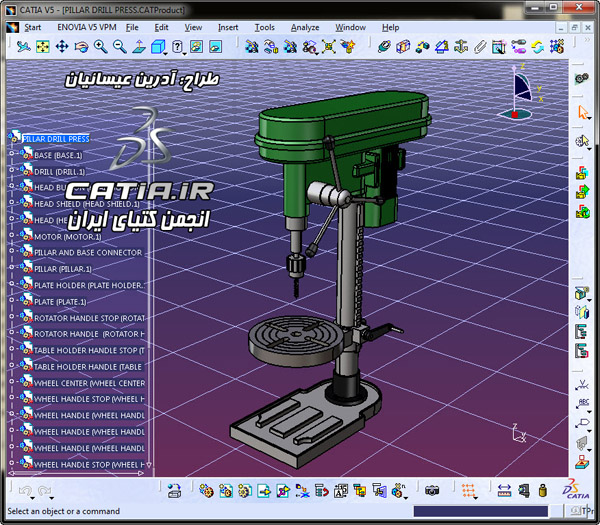600x525 pixels.
Task: Click the tree vertical scrollbar down arrow
Action: (x=149, y=465)
